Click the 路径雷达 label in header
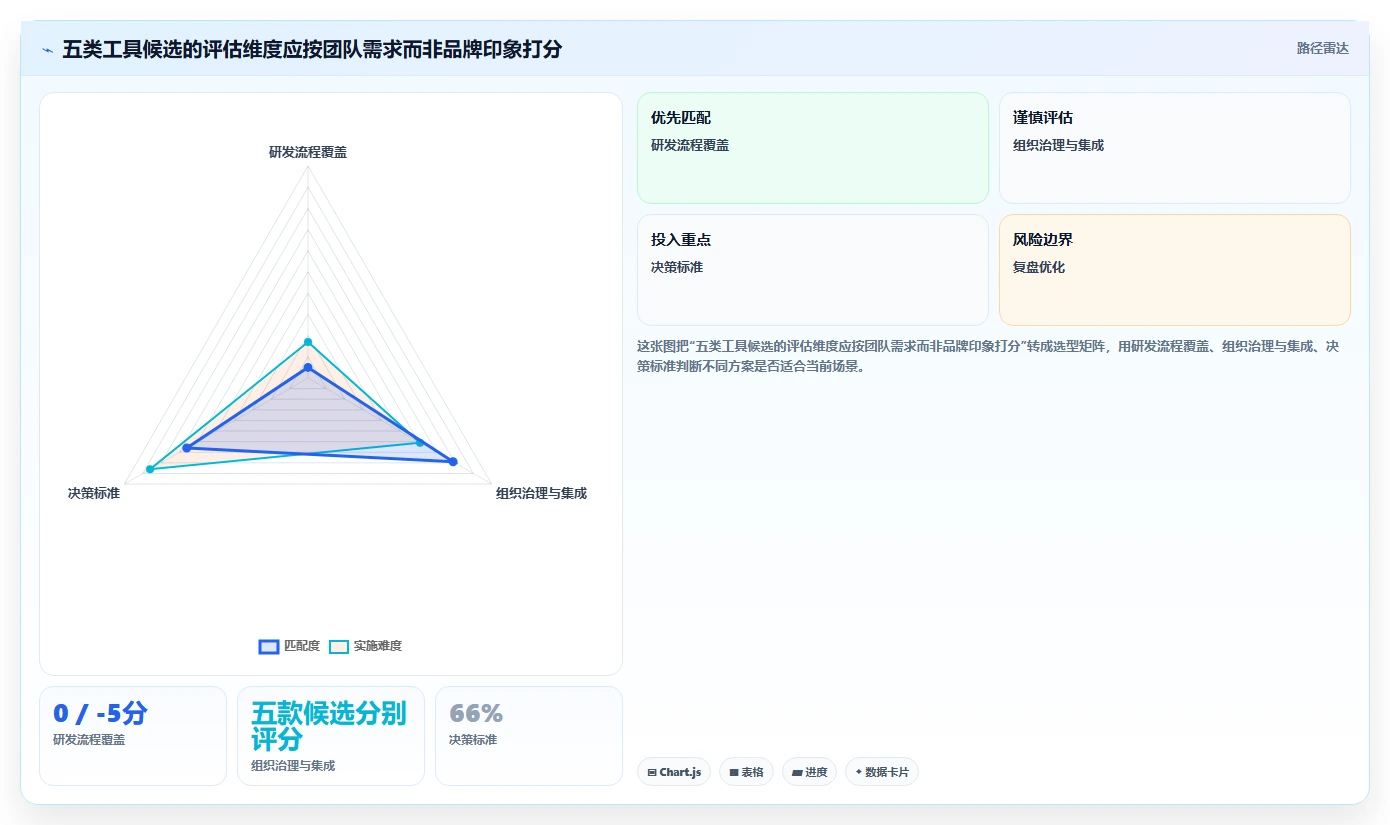This screenshot has width=1390, height=825. pyautogui.click(x=1322, y=48)
